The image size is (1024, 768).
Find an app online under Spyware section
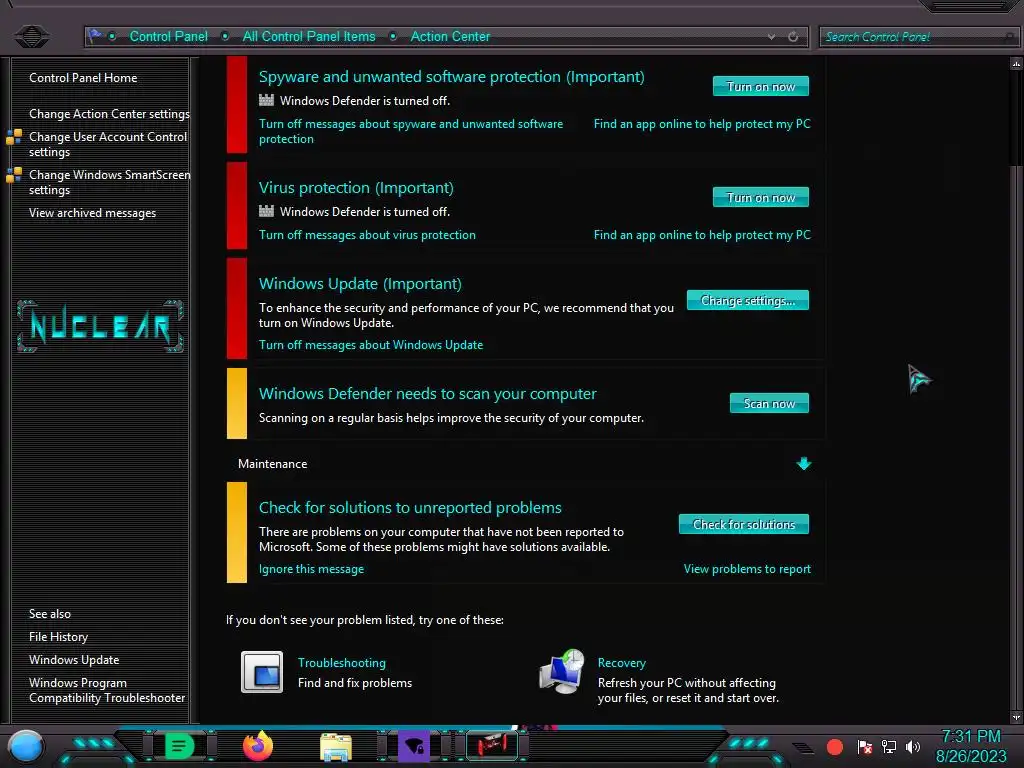702,124
